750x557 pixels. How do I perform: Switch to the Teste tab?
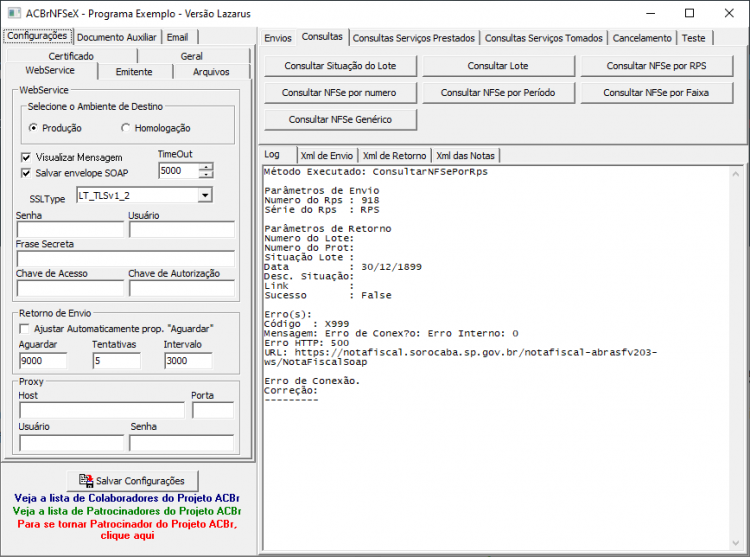click(x=694, y=38)
